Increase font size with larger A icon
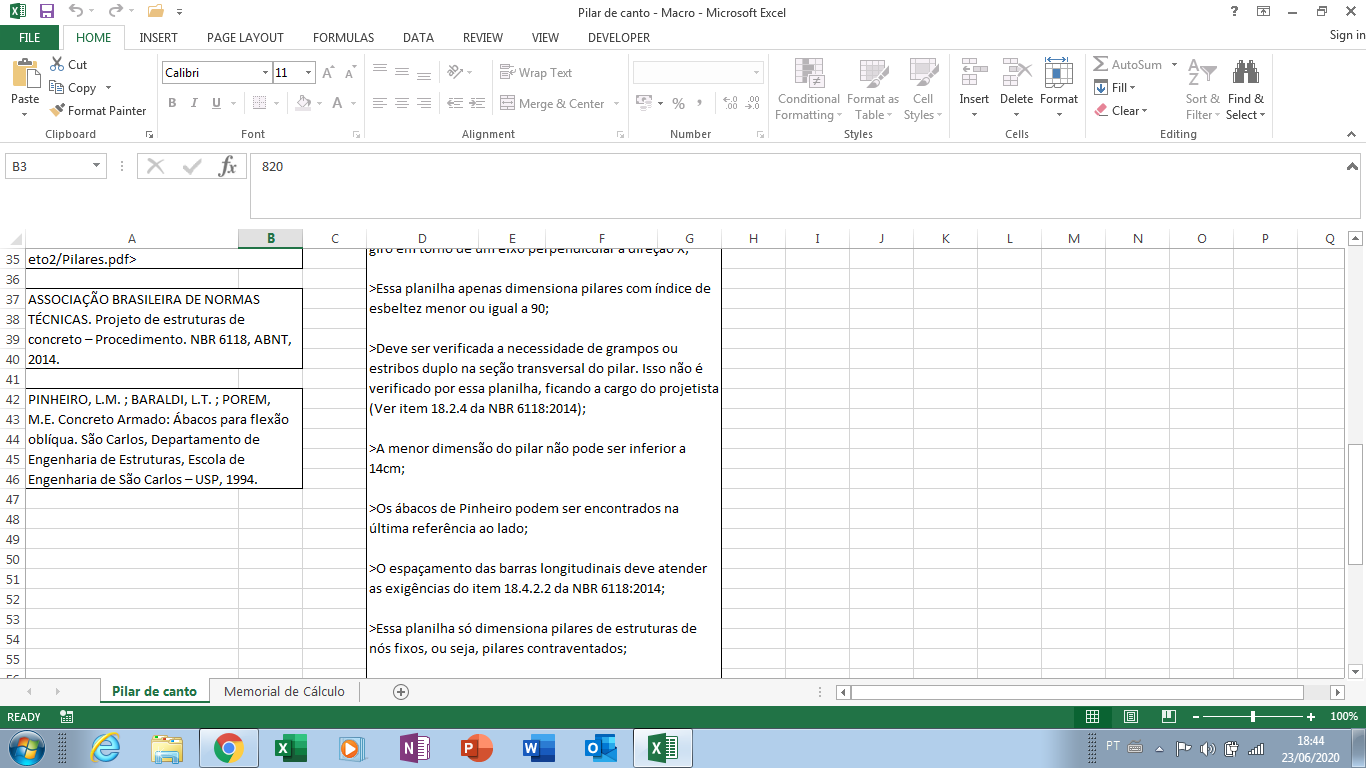1366x768 pixels. click(328, 73)
